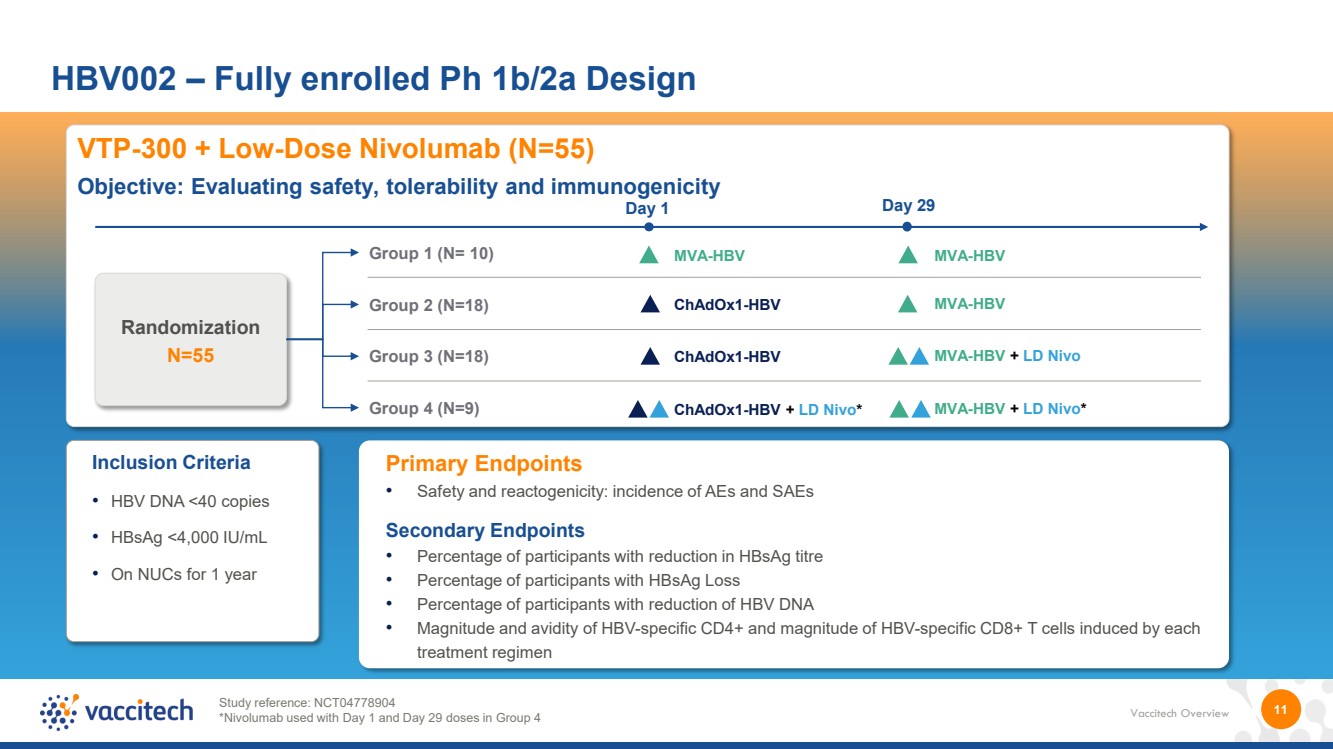
Task: Select the Group 4 (N=9) label
Action: click(424, 408)
